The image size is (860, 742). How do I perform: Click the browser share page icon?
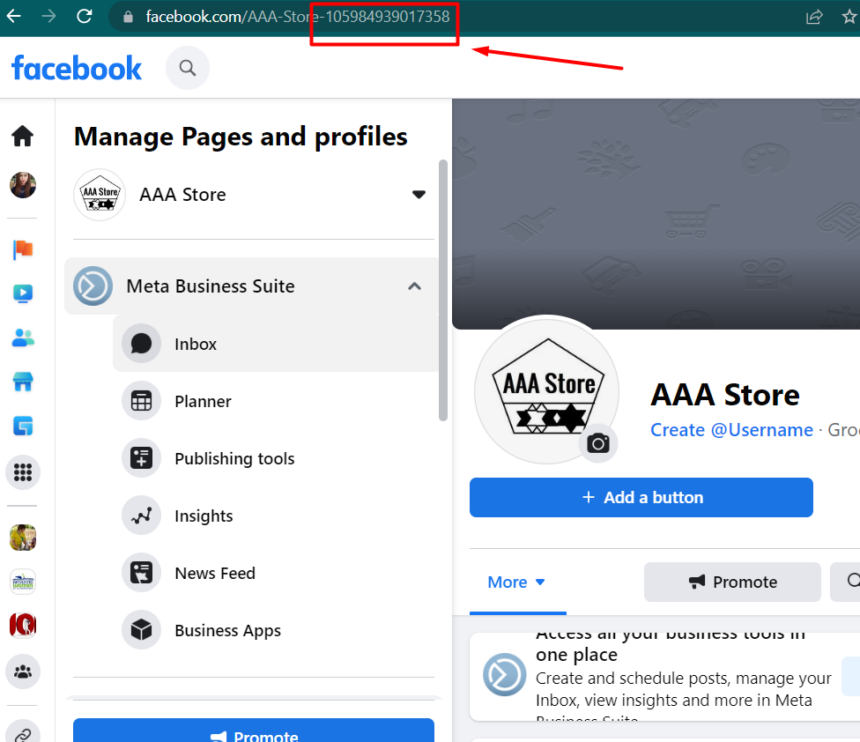tap(815, 16)
